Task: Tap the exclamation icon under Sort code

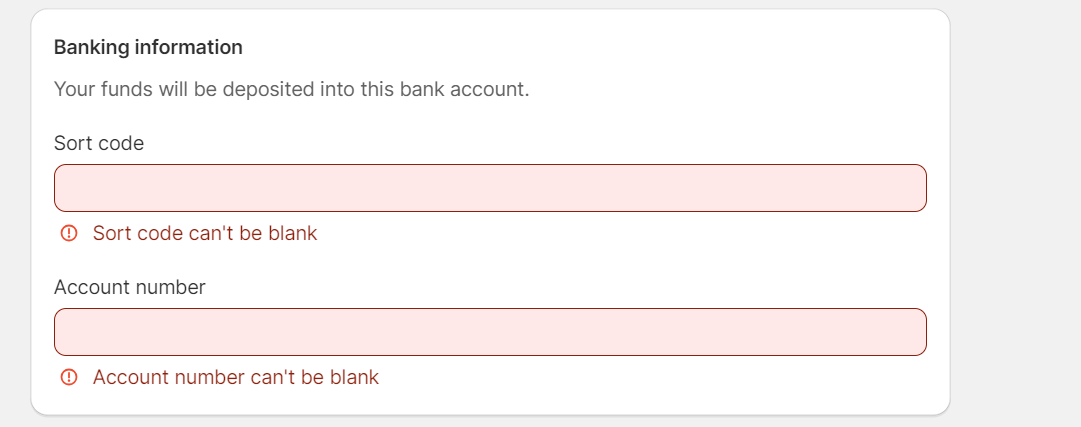Action: 69,234
